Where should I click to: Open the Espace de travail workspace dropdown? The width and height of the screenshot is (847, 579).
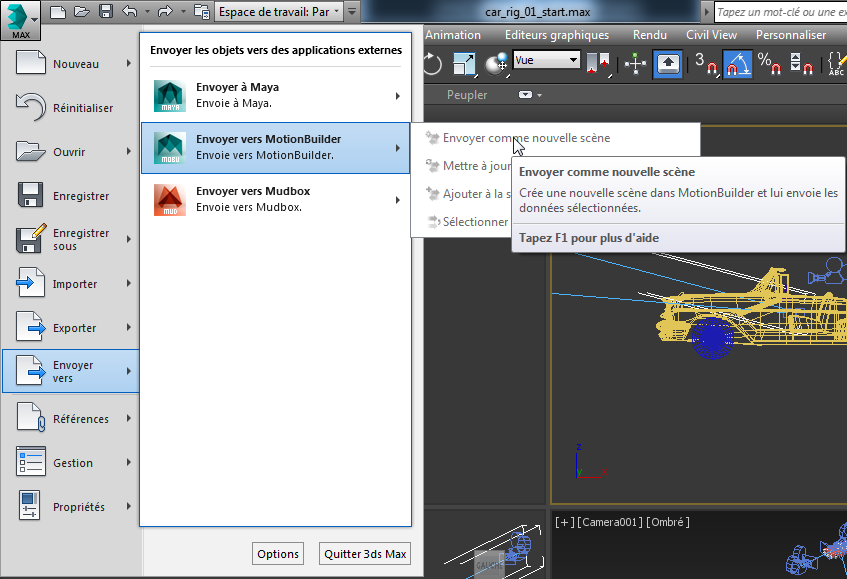click(279, 11)
